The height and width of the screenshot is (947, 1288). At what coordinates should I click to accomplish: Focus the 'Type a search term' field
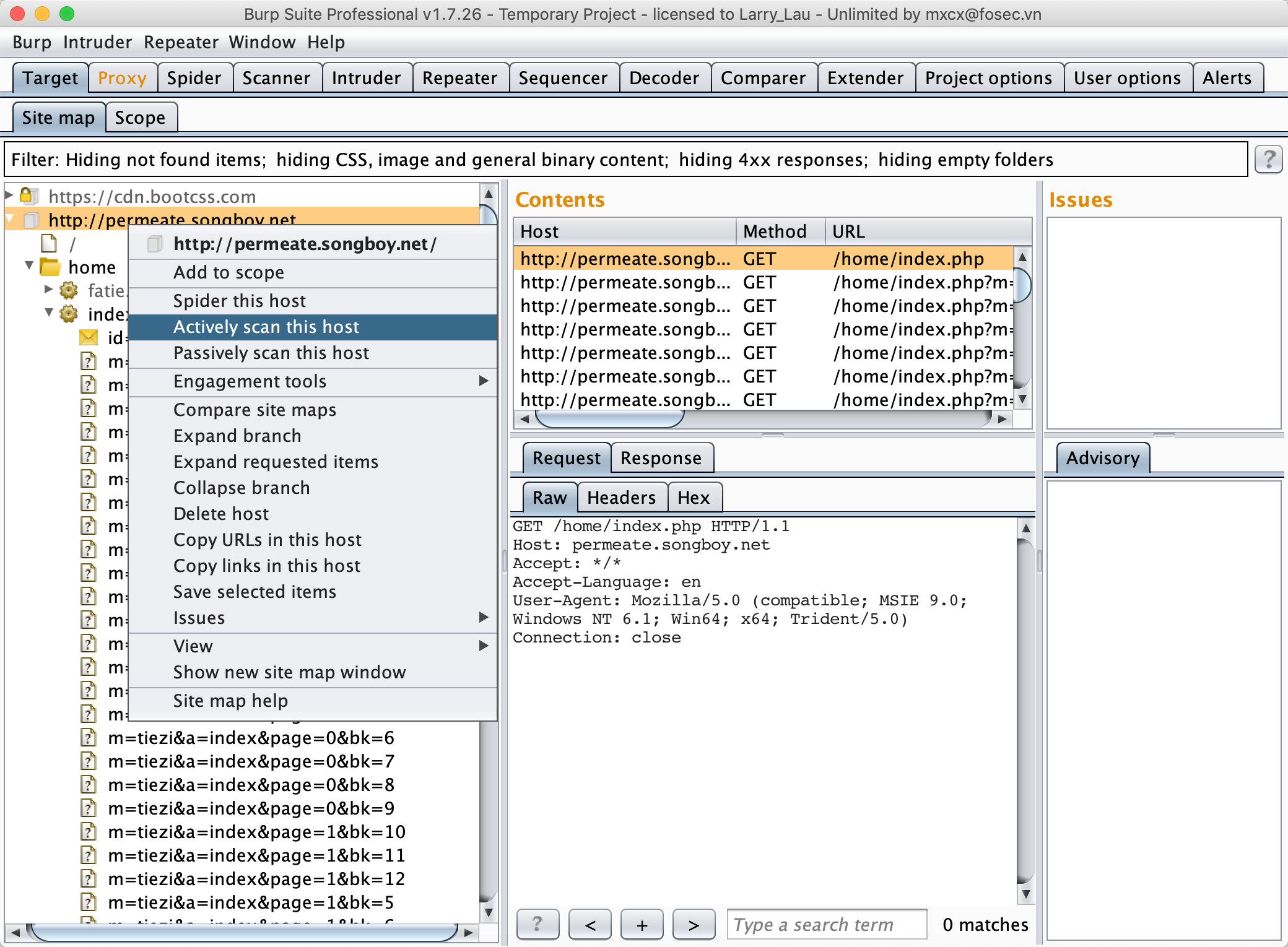[x=826, y=925]
